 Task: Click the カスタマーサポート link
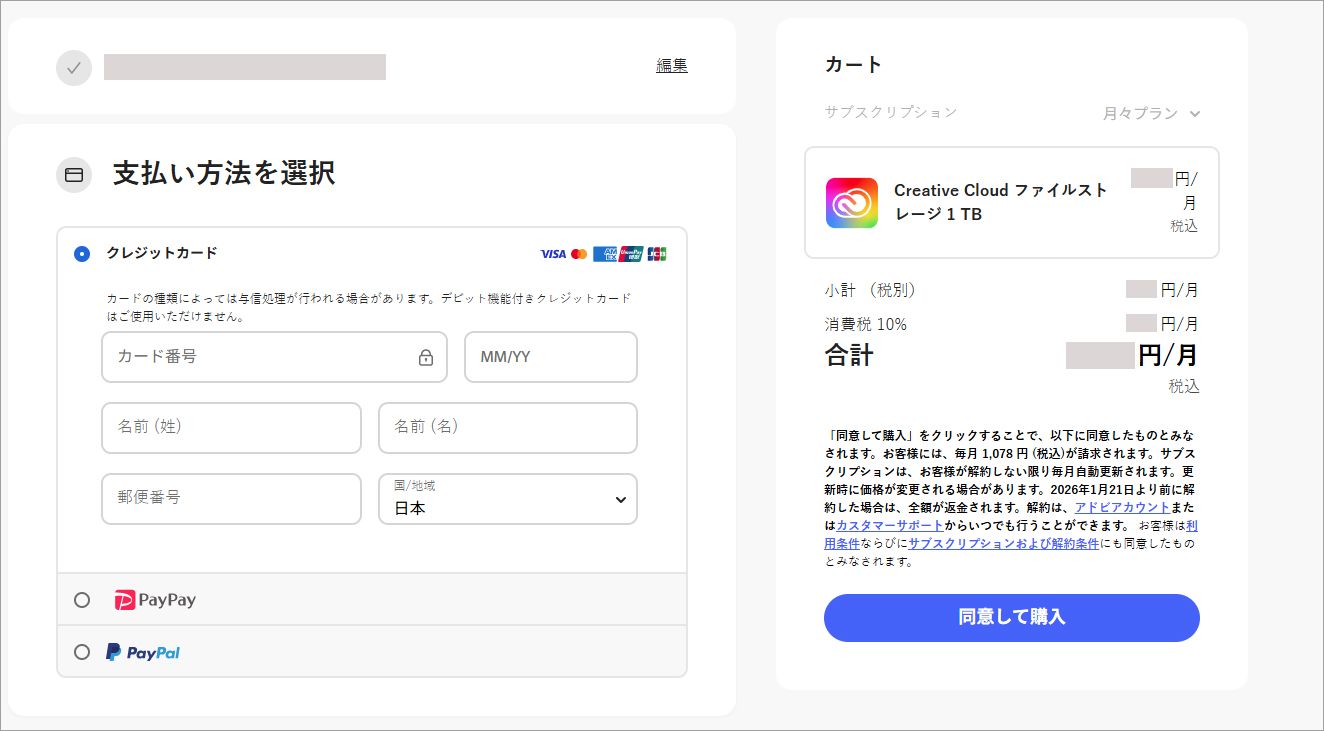[x=890, y=525]
